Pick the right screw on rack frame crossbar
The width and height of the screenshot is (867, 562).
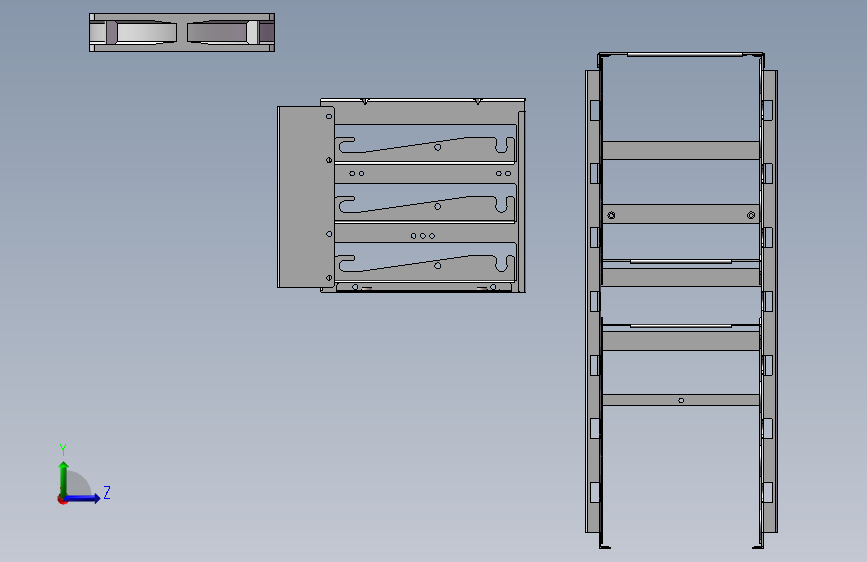click(751, 215)
